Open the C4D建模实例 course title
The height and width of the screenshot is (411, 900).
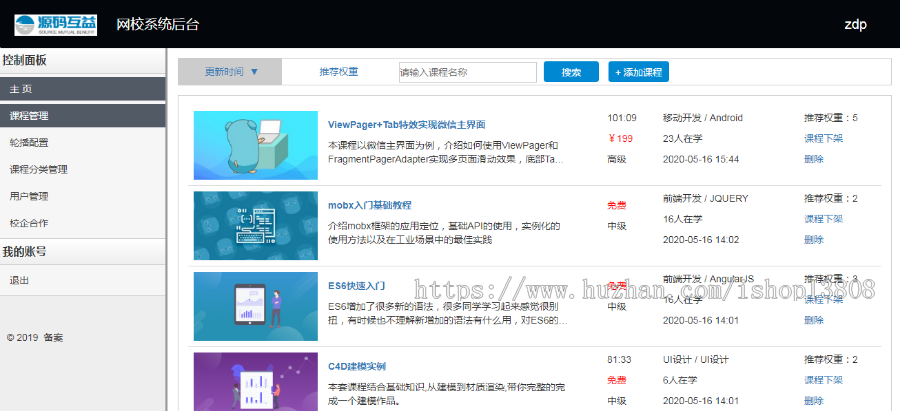[x=356, y=366]
